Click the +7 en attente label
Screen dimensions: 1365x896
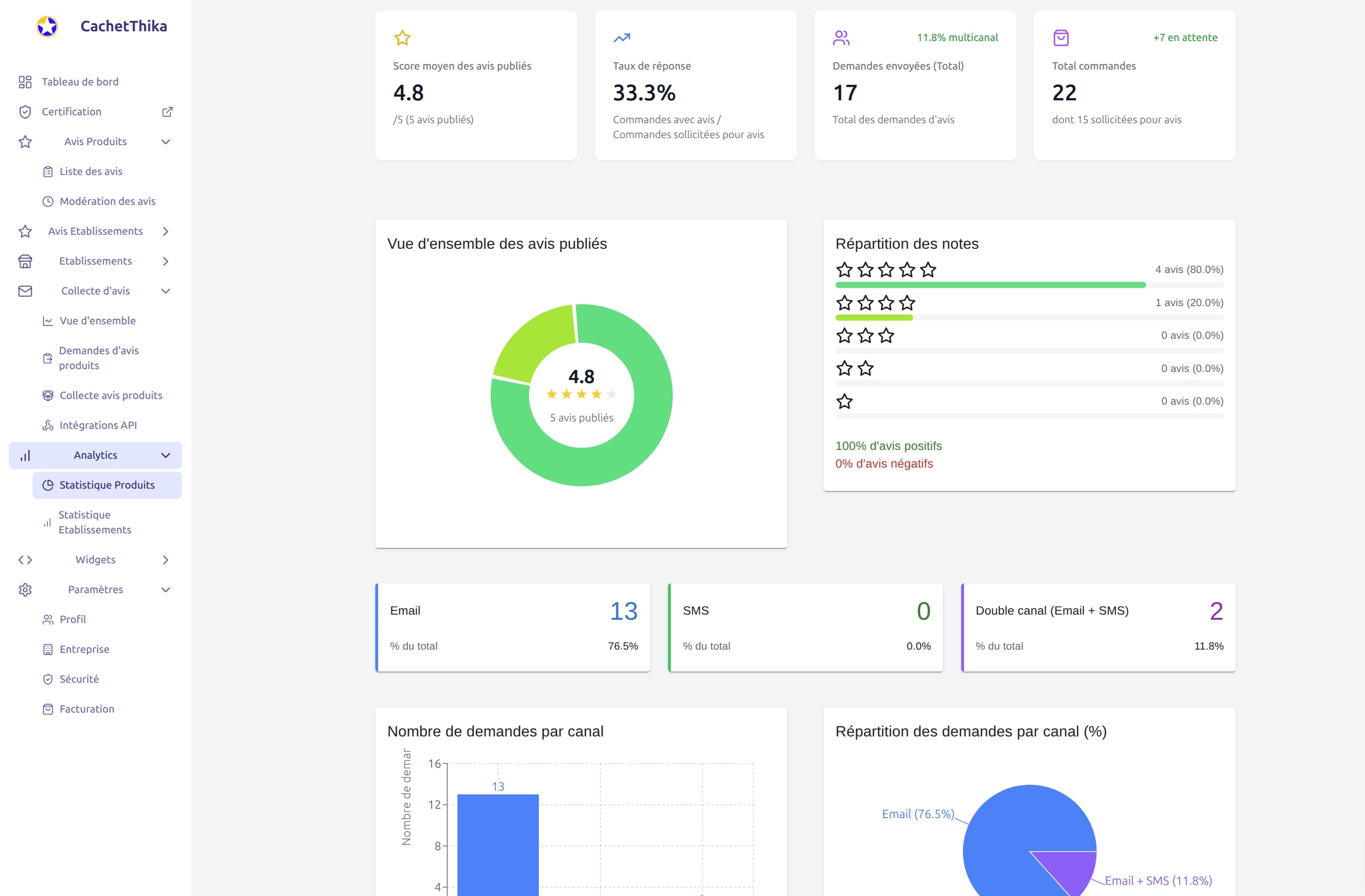(1185, 38)
